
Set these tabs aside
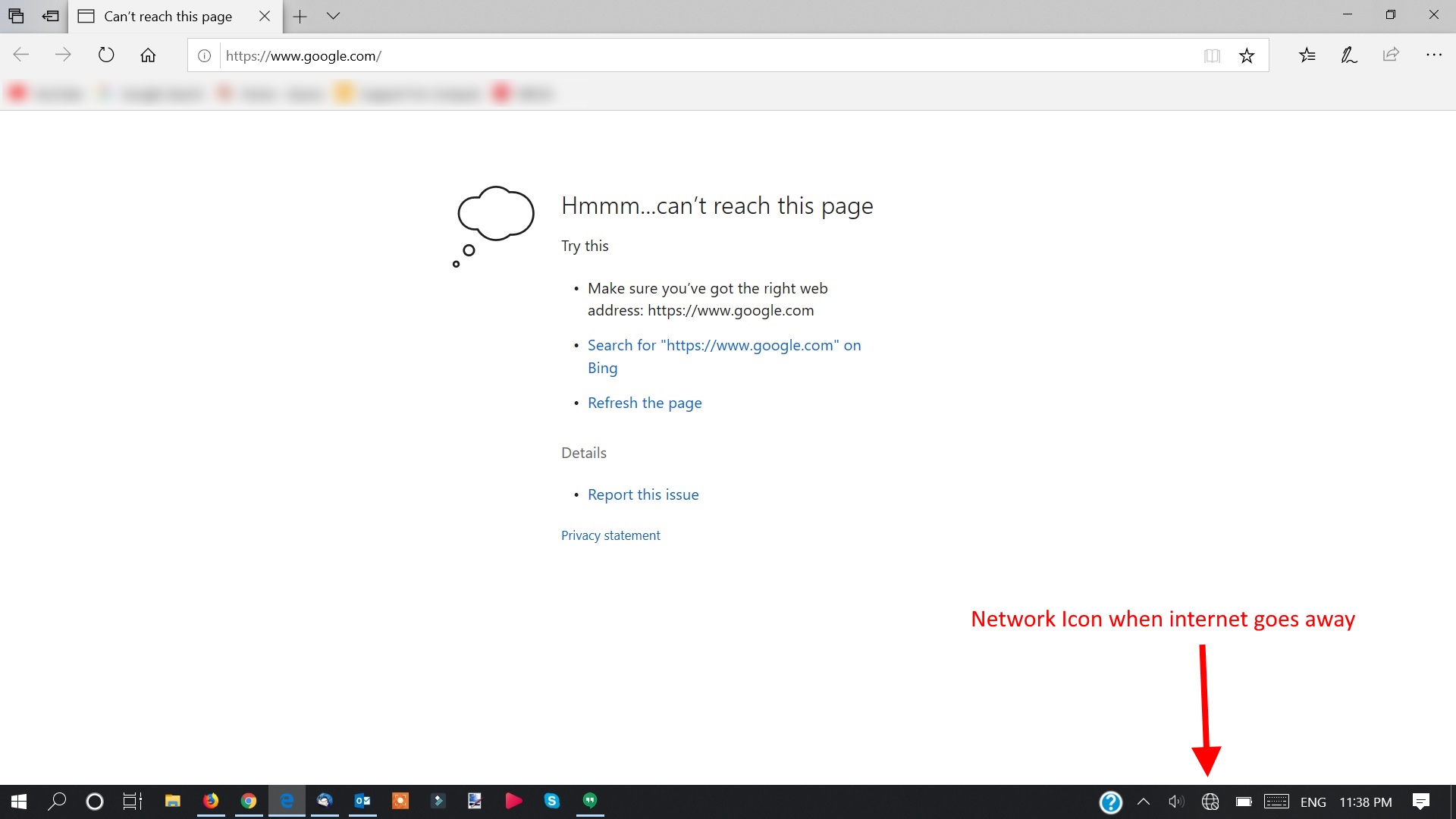pos(51,16)
